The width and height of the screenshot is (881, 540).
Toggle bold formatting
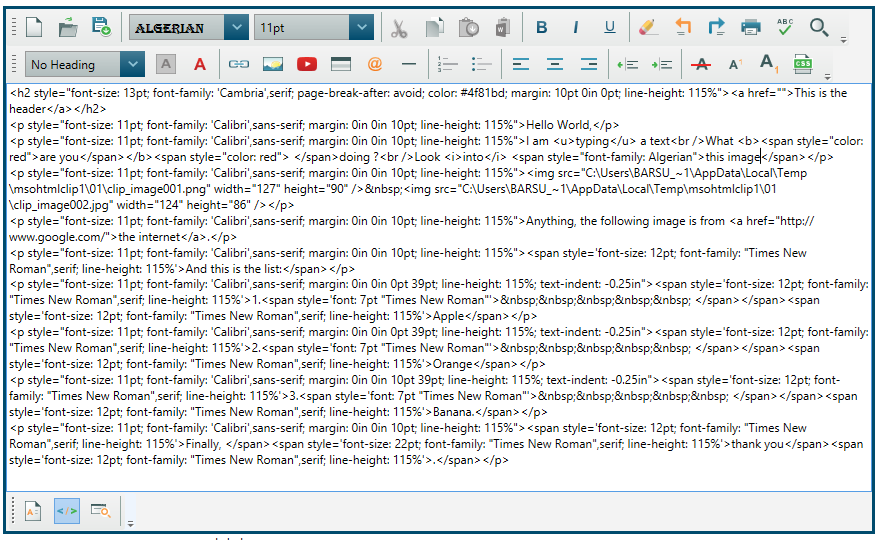pyautogui.click(x=541, y=28)
